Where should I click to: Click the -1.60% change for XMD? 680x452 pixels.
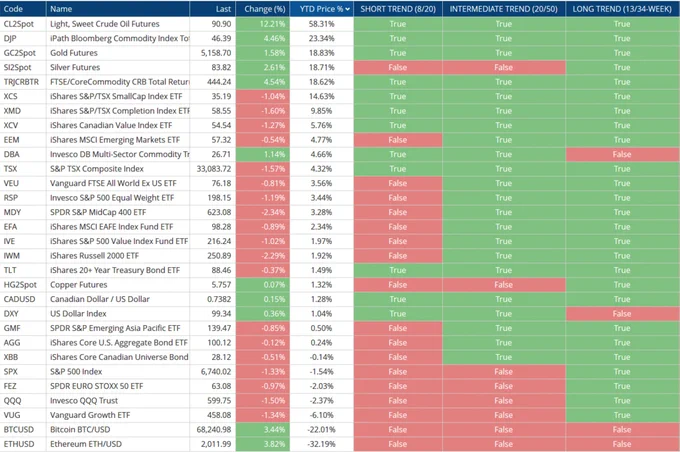click(x=263, y=111)
